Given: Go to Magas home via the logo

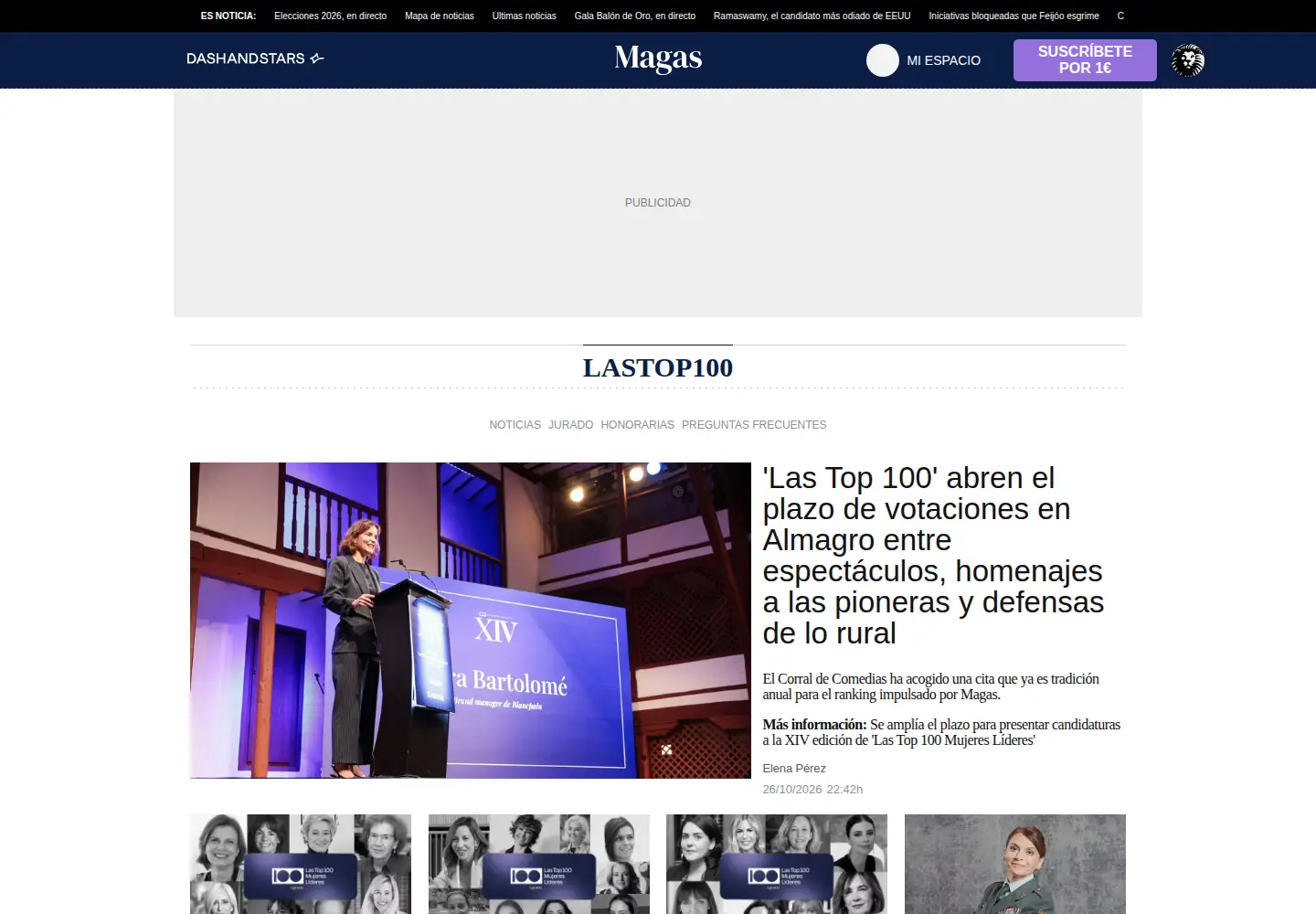Looking at the screenshot, I should (658, 58).
